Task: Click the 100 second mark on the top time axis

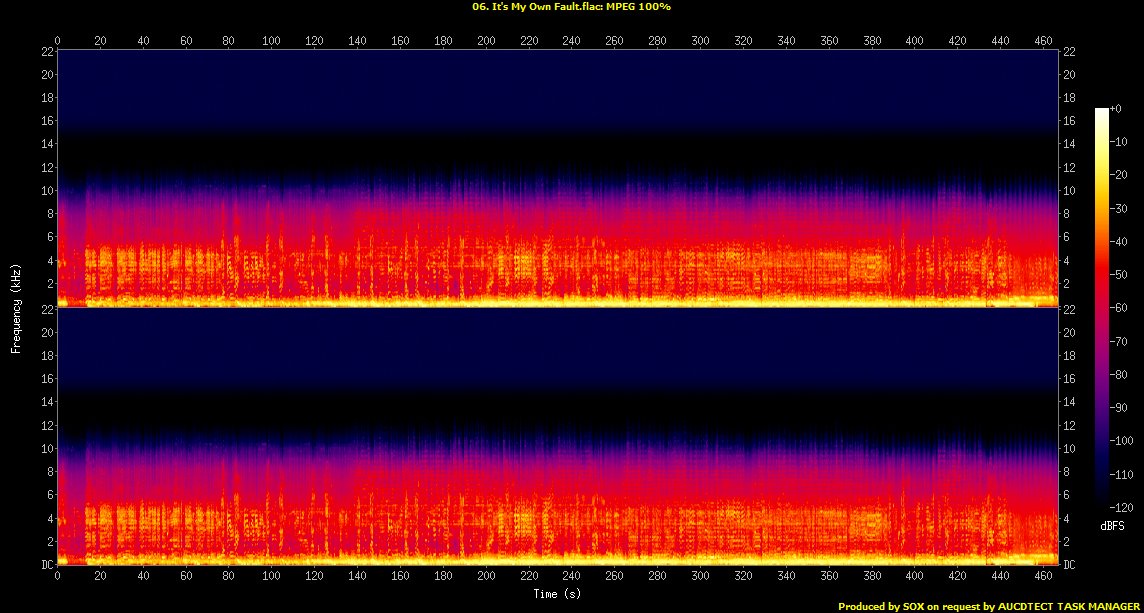Action: click(272, 41)
